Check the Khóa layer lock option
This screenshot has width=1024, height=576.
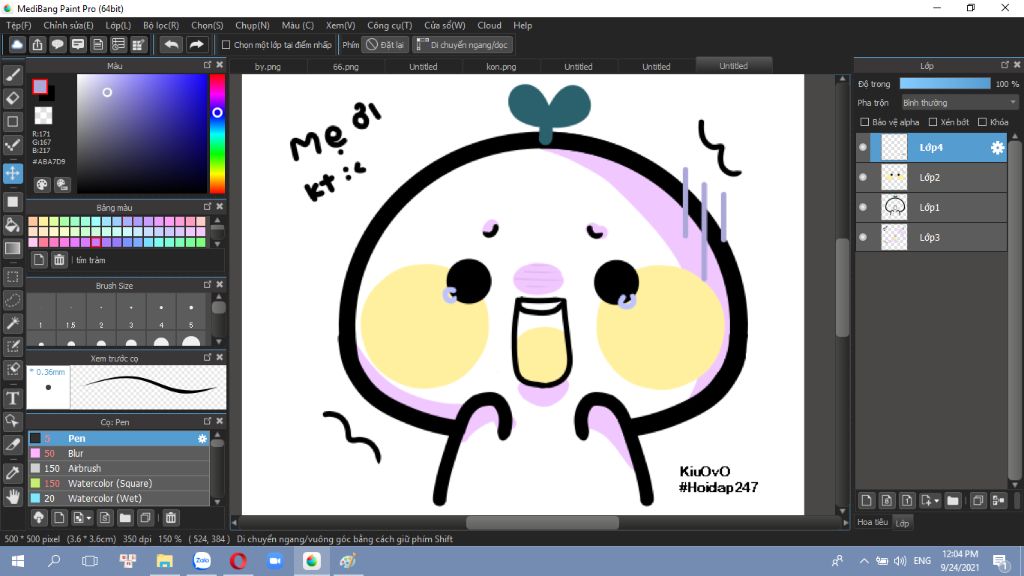[982, 122]
